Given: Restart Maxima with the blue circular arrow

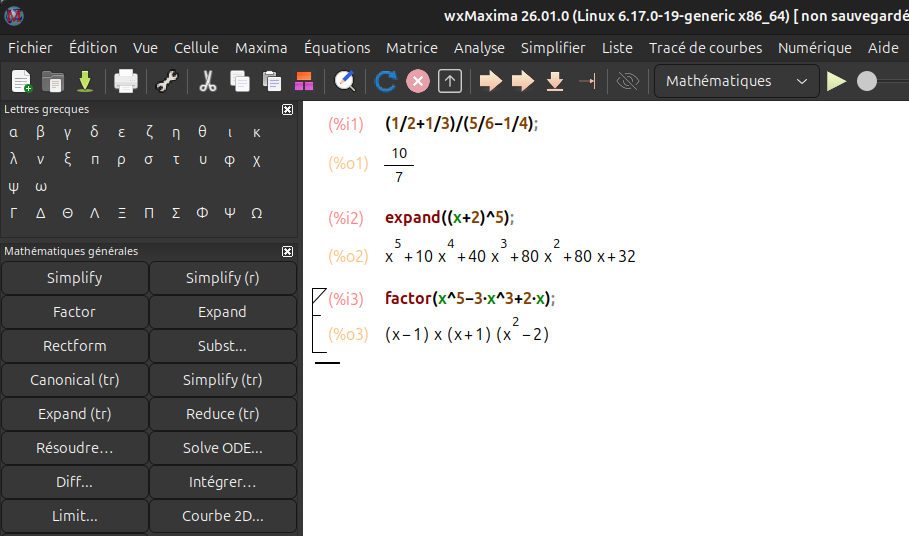Looking at the screenshot, I should click(x=385, y=81).
